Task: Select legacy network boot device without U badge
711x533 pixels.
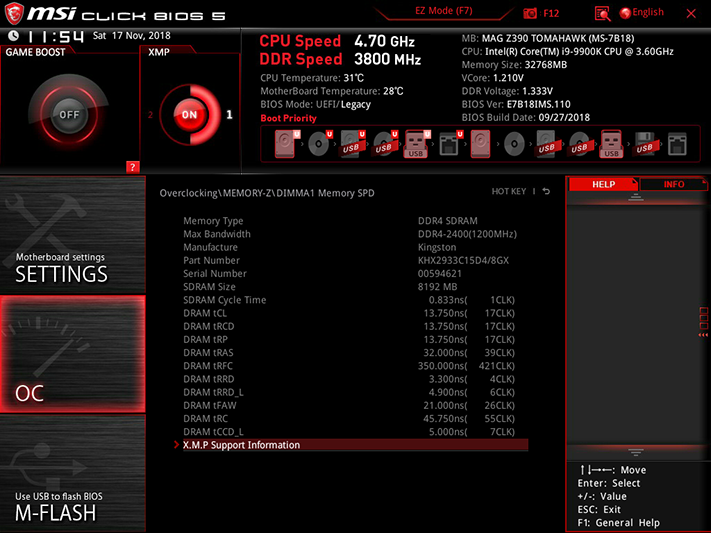Action: [677, 144]
